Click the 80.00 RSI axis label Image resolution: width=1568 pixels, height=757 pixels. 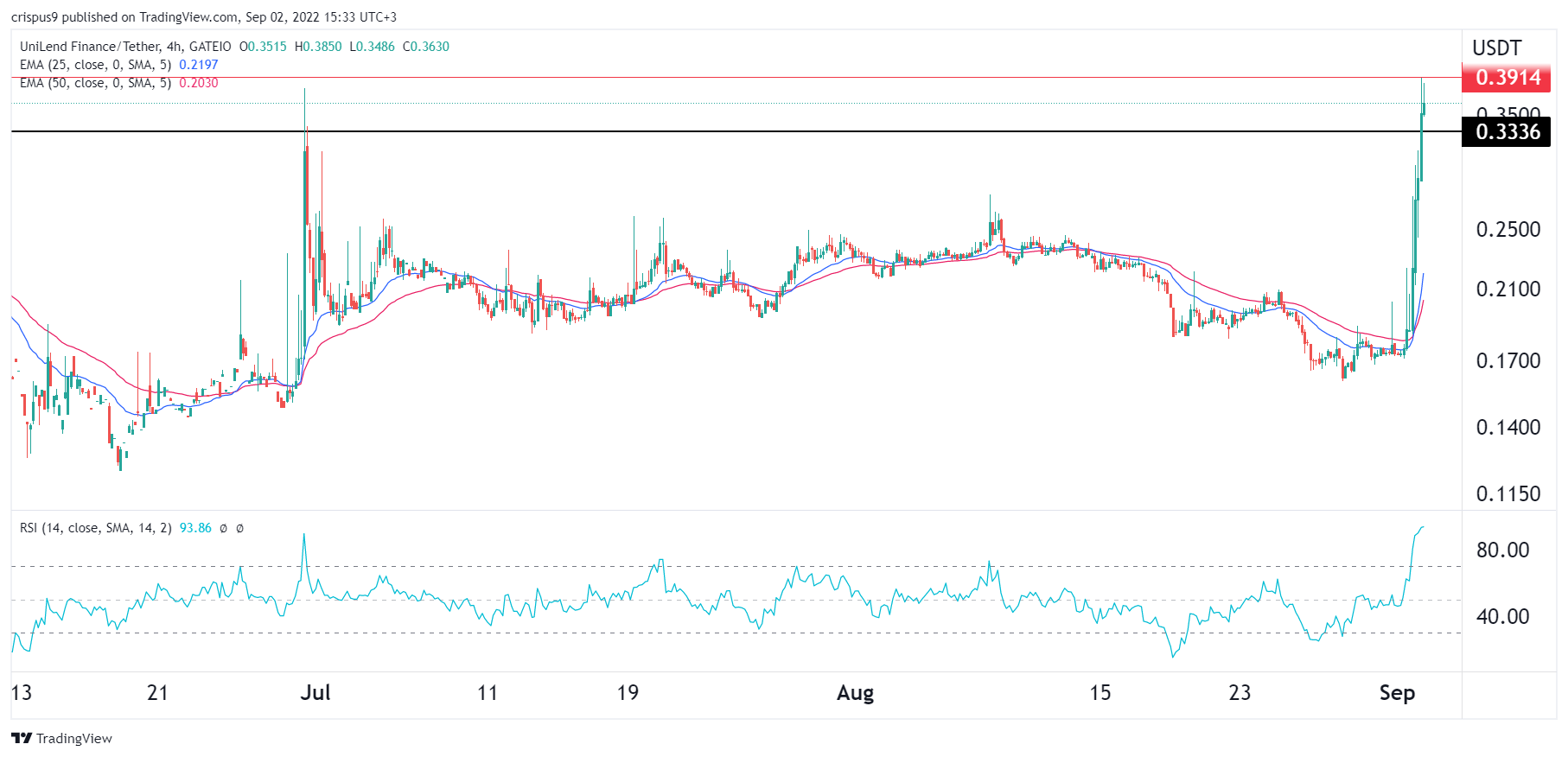click(1503, 550)
